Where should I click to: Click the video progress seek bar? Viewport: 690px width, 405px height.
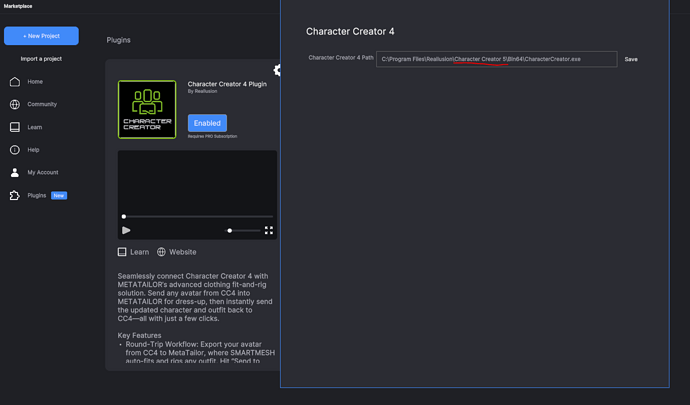[198, 217]
